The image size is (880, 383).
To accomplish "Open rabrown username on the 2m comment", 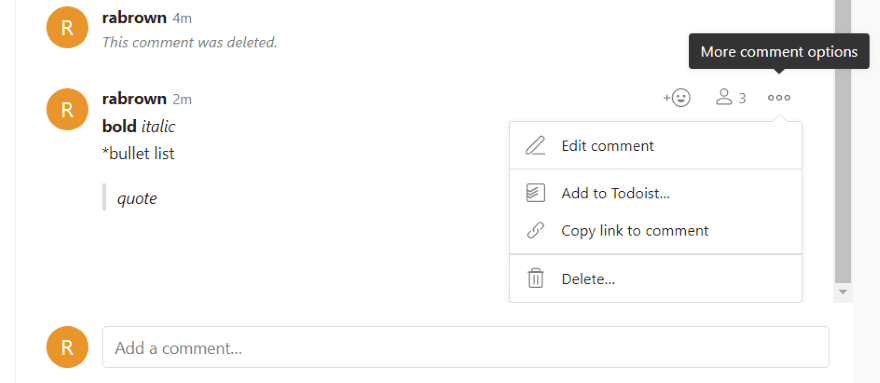I will [134, 99].
